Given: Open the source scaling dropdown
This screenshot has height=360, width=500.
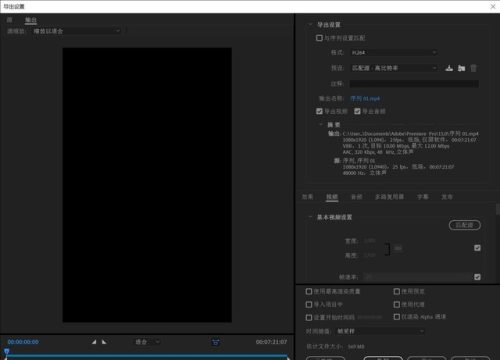Looking at the screenshot, I should point(77,31).
